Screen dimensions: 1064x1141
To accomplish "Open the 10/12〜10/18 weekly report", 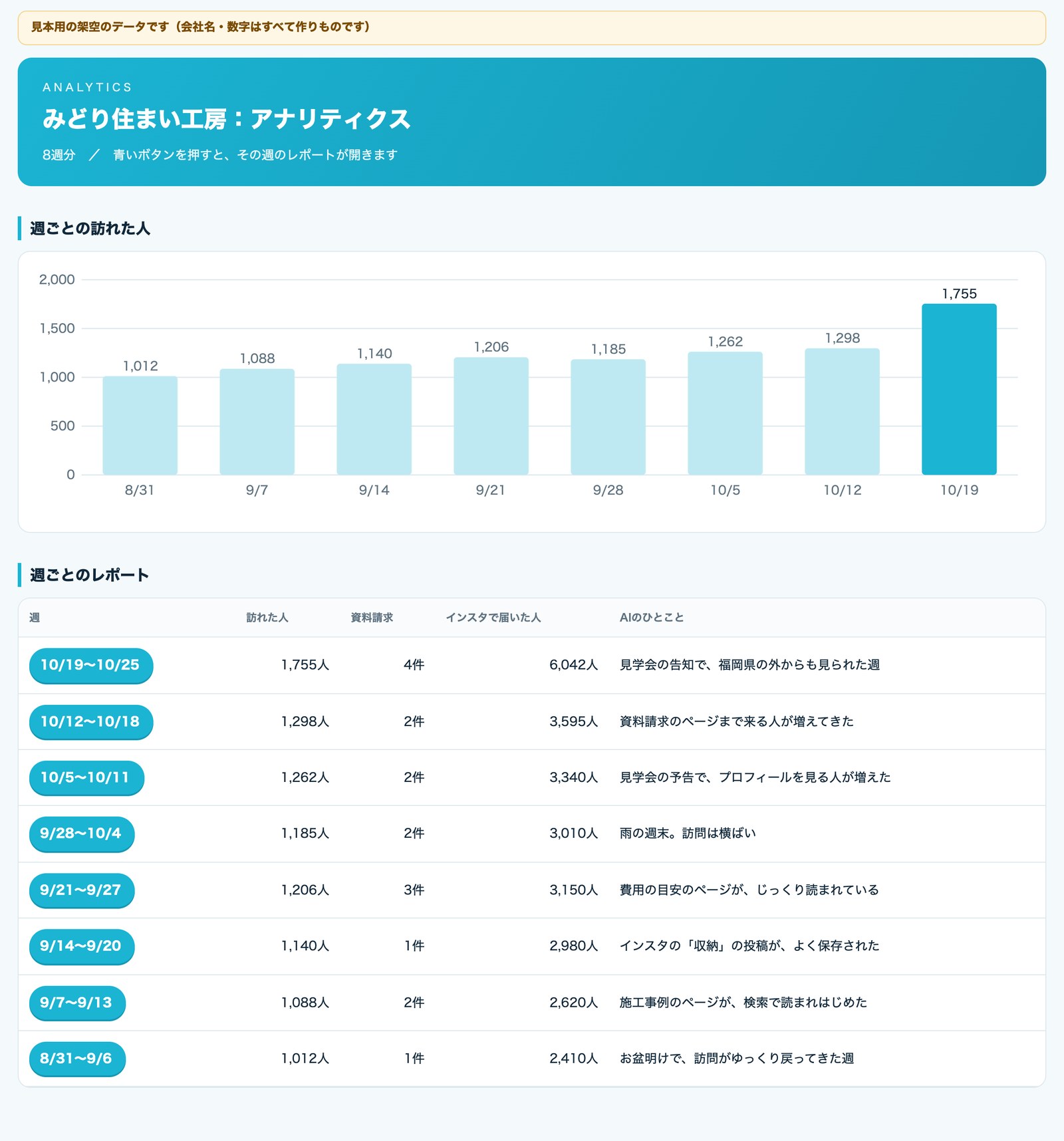I will point(90,721).
